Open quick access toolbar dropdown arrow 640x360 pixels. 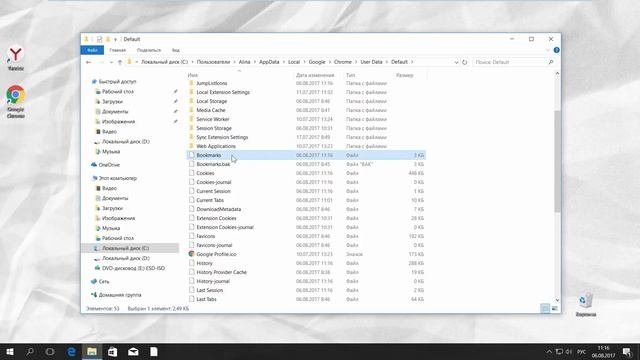click(116, 39)
